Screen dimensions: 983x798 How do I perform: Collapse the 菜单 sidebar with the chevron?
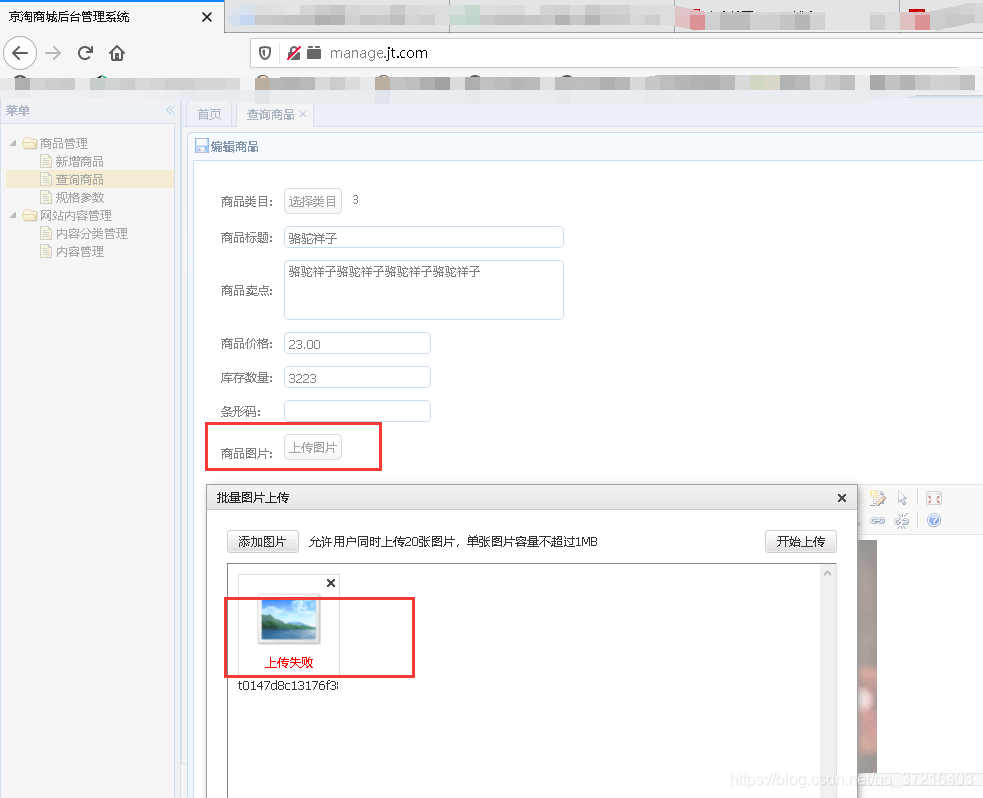click(170, 110)
